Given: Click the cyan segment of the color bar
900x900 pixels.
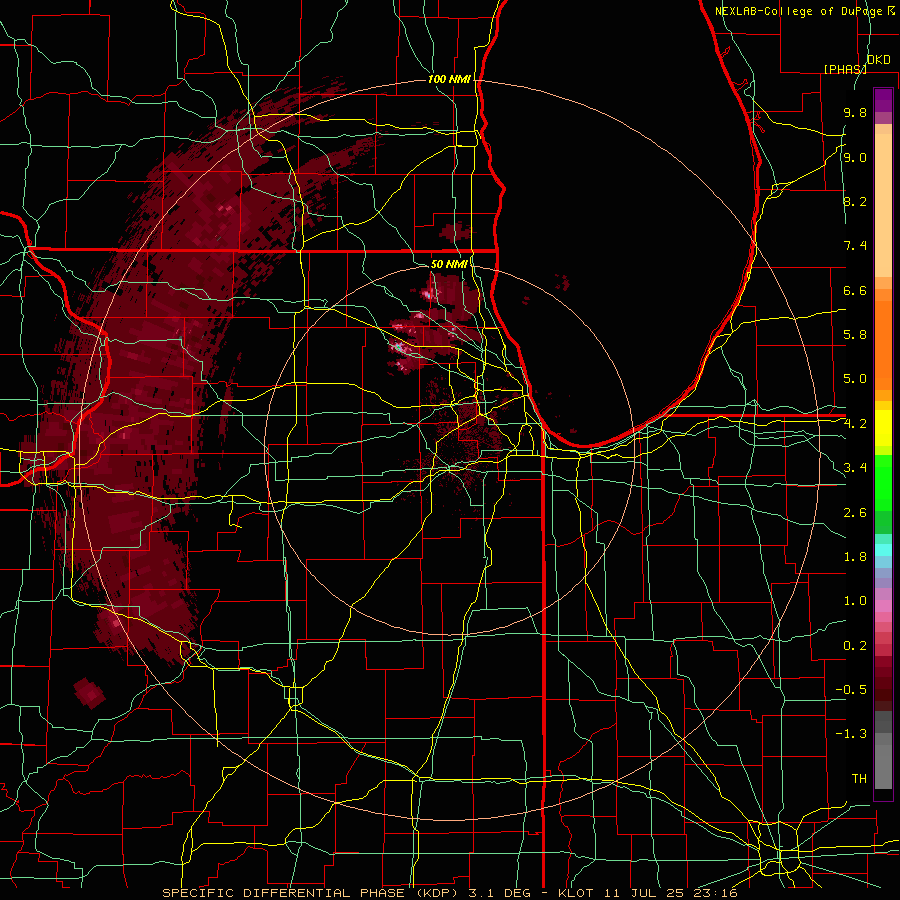Looking at the screenshot, I should tap(883, 550).
